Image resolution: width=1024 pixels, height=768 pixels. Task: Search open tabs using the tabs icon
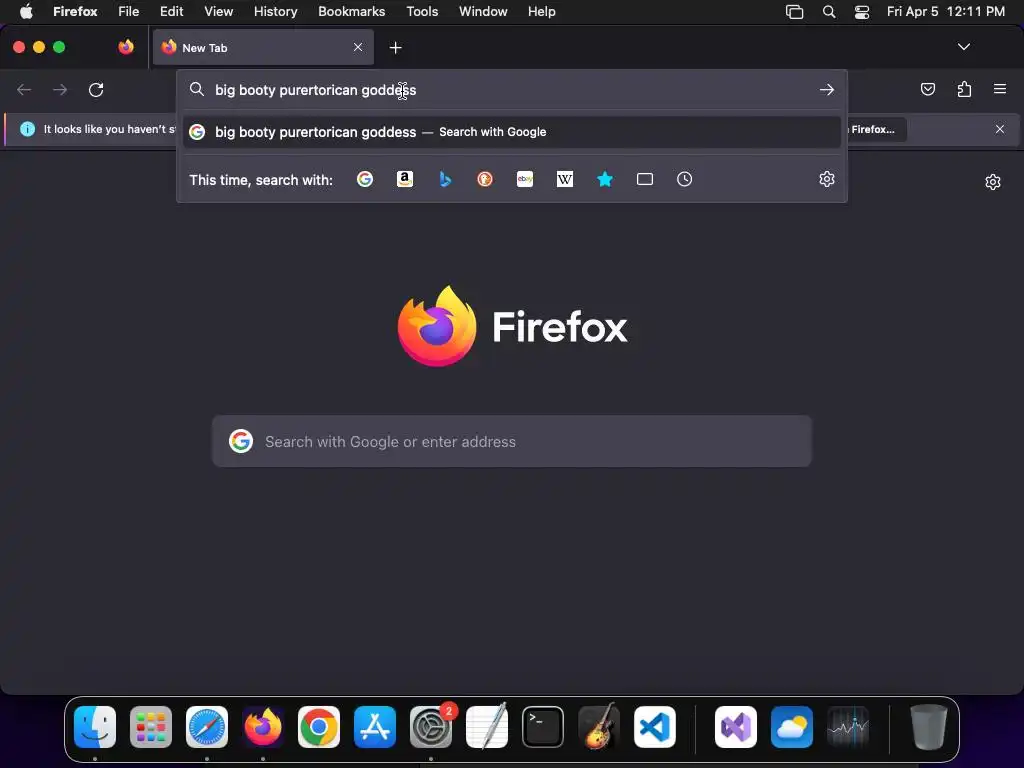coord(645,179)
